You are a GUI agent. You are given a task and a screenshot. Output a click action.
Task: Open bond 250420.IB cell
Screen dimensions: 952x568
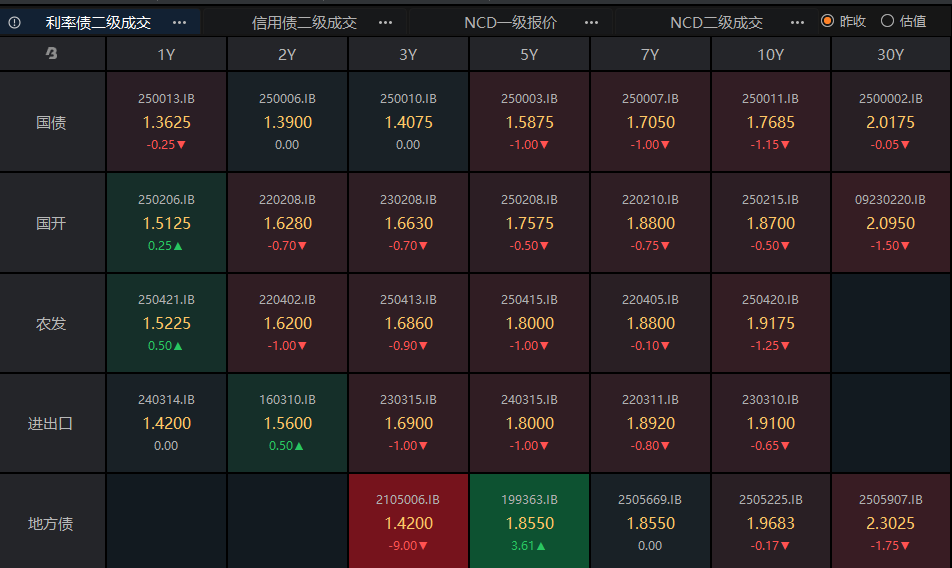770,323
